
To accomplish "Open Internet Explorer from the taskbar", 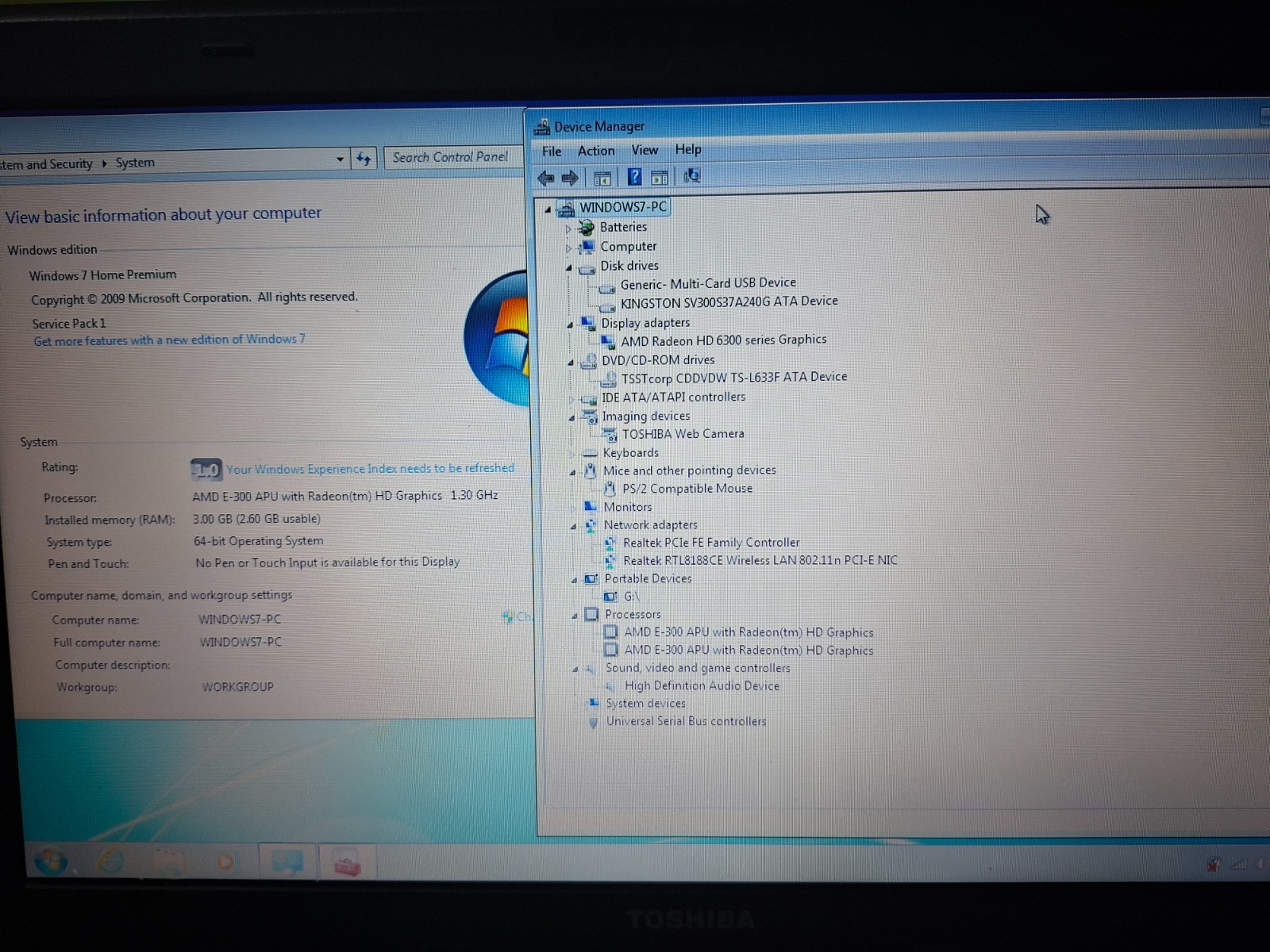I will (111, 861).
